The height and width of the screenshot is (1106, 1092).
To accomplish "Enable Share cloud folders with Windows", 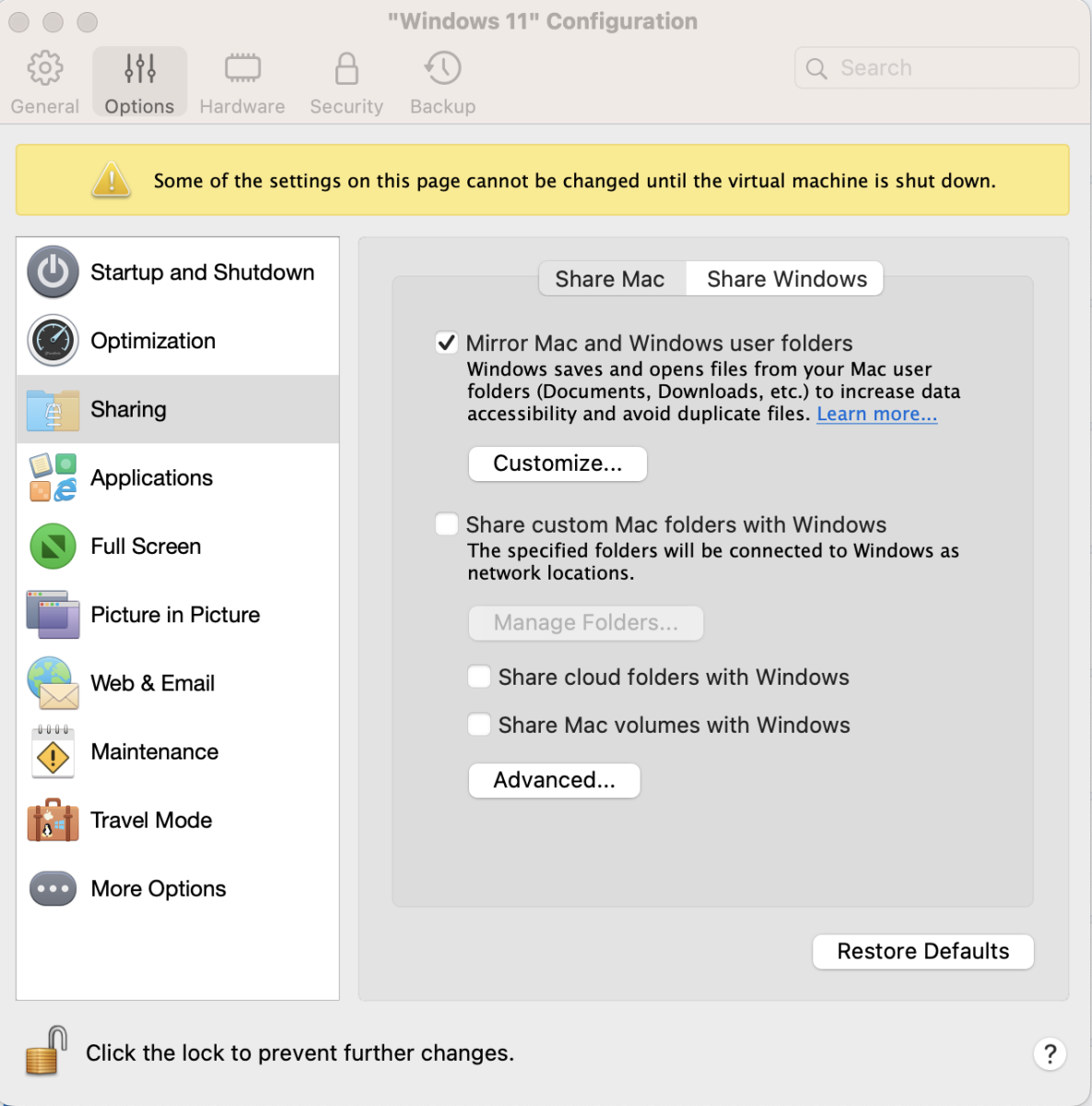I will pyautogui.click(x=479, y=677).
